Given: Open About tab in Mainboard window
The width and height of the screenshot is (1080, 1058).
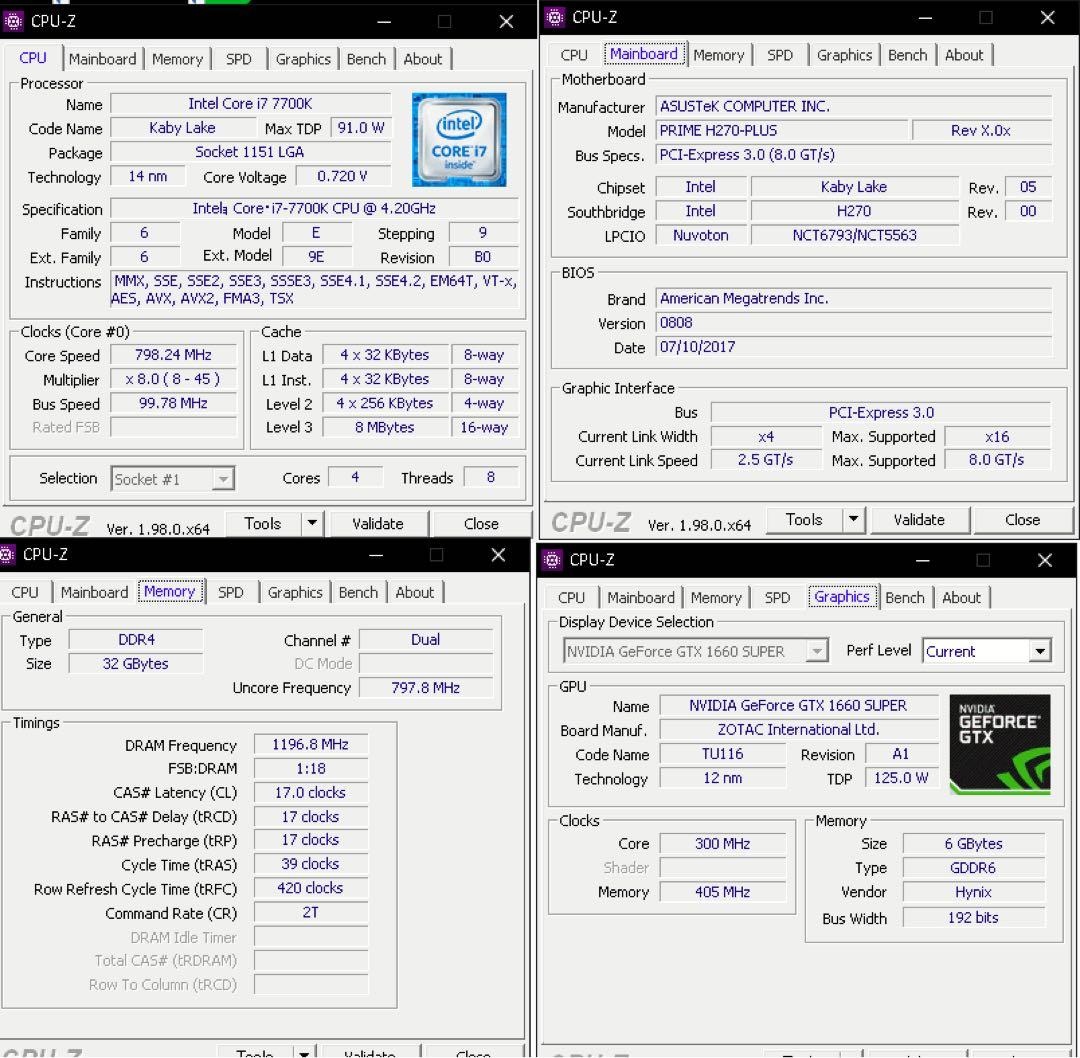Looking at the screenshot, I should [x=964, y=55].
